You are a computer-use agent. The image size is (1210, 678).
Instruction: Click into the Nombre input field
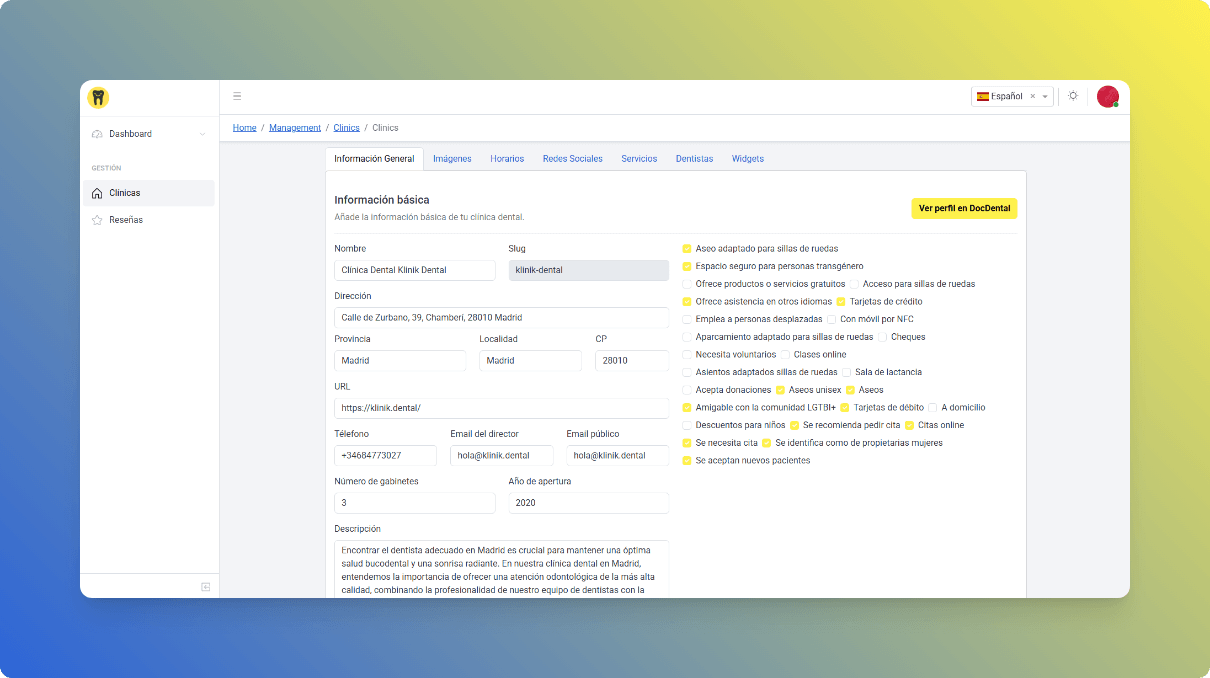(x=414, y=270)
